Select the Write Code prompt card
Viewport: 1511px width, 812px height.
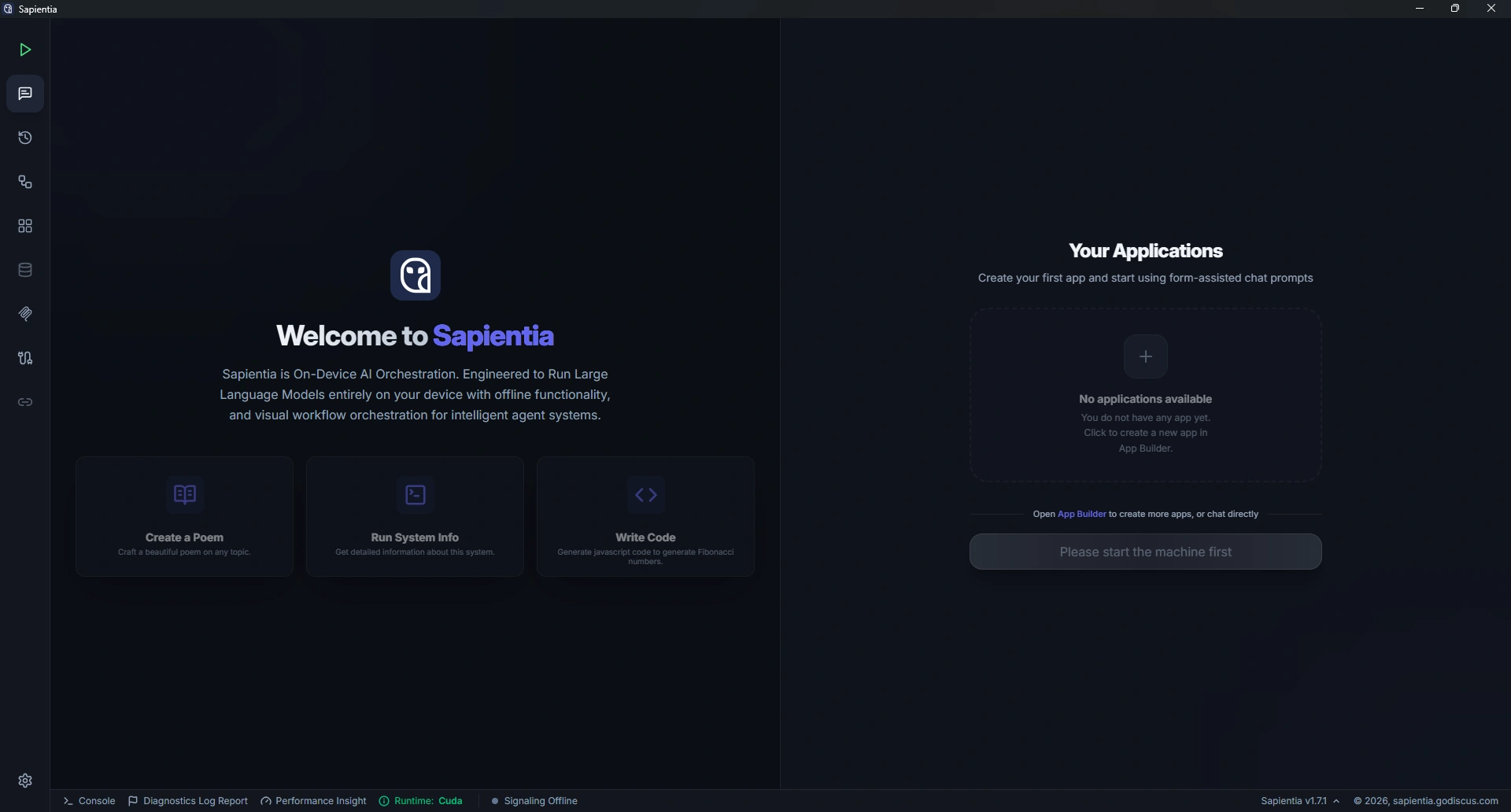pyautogui.click(x=645, y=516)
